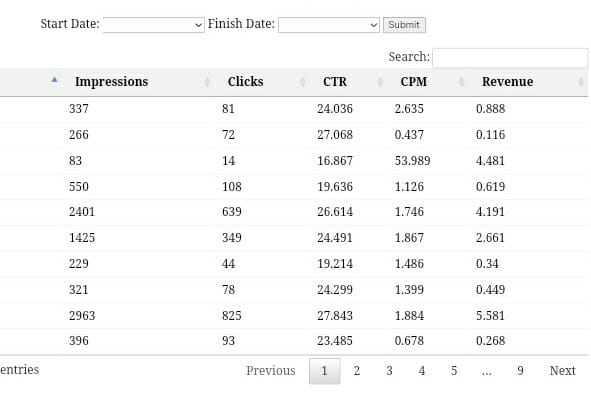Focus the Search input field

(510, 58)
